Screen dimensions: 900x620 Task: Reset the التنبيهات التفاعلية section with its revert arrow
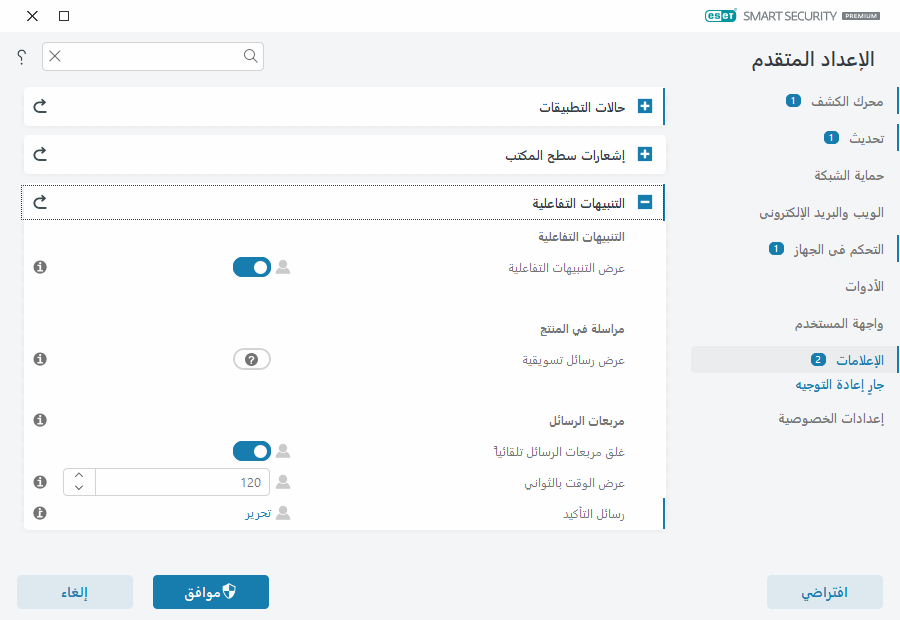[x=41, y=203]
